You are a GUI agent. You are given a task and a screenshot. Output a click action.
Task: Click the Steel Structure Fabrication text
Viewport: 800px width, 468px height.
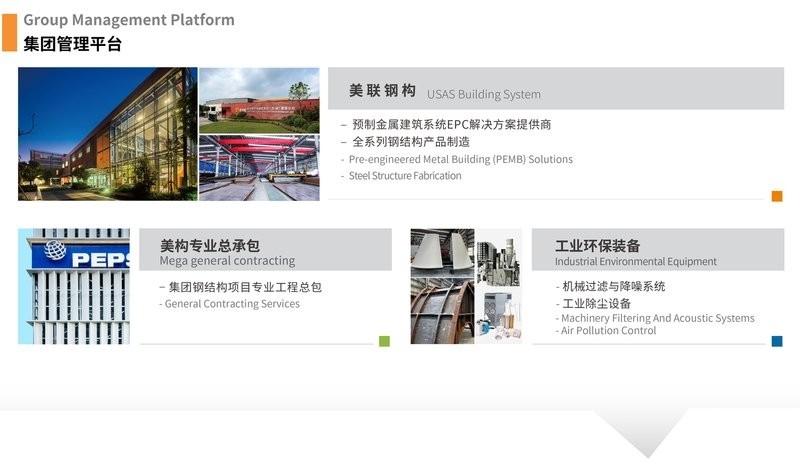coord(404,176)
